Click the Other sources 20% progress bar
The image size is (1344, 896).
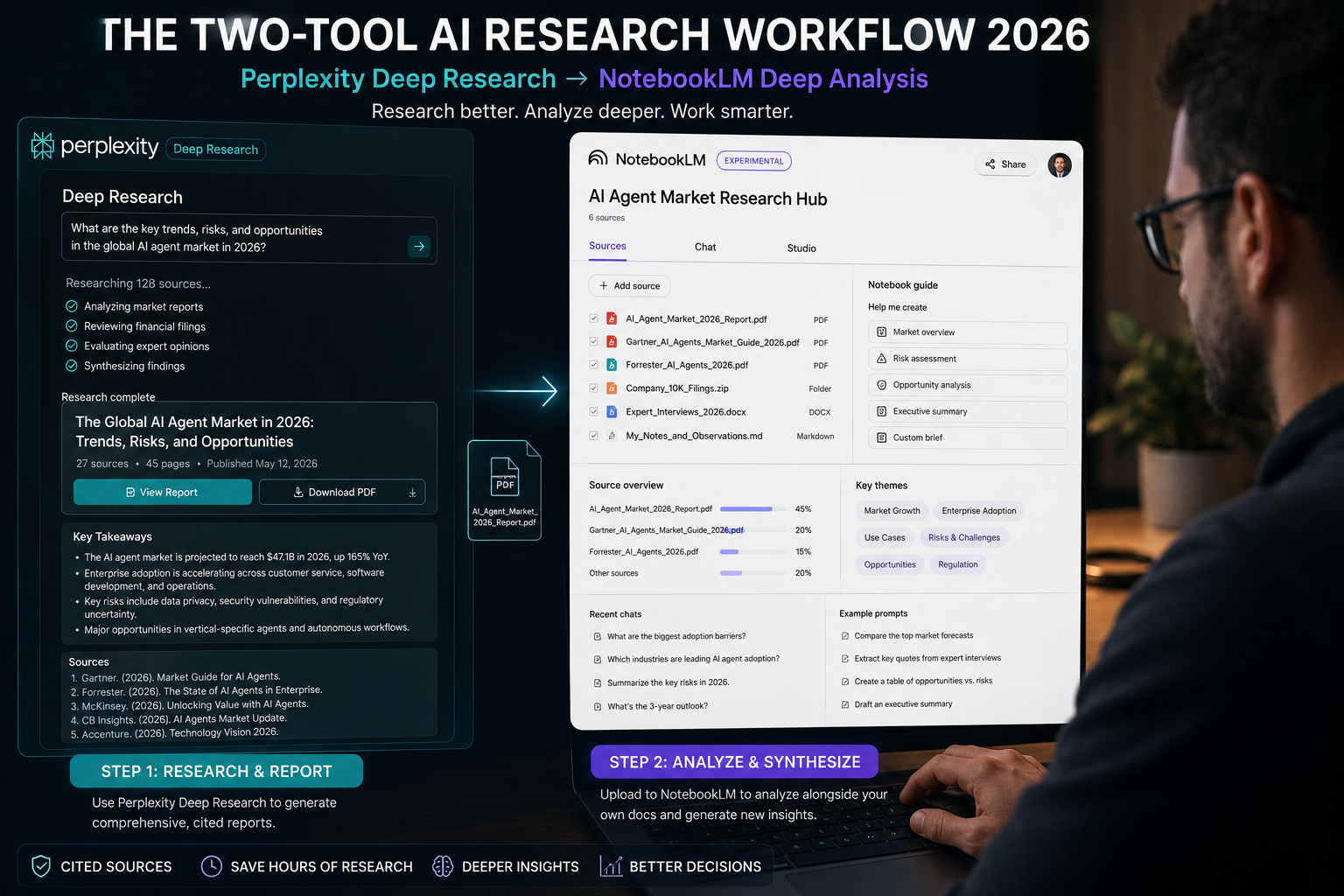[752, 573]
